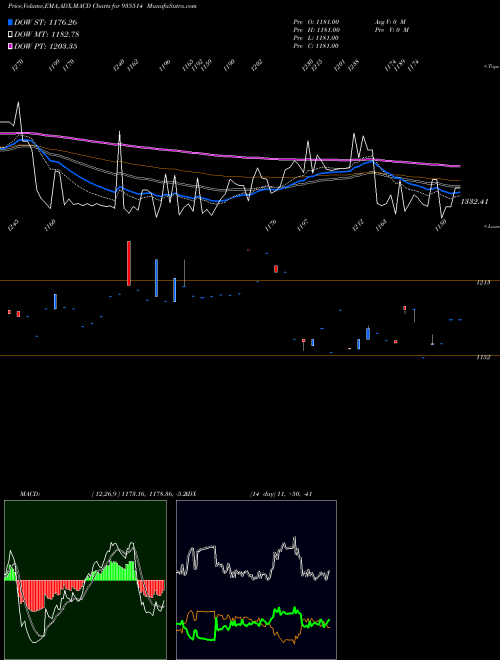Click the Pre V: 0 M text
Image resolution: width=500 pixels, height=660 pixels.
tap(391, 30)
